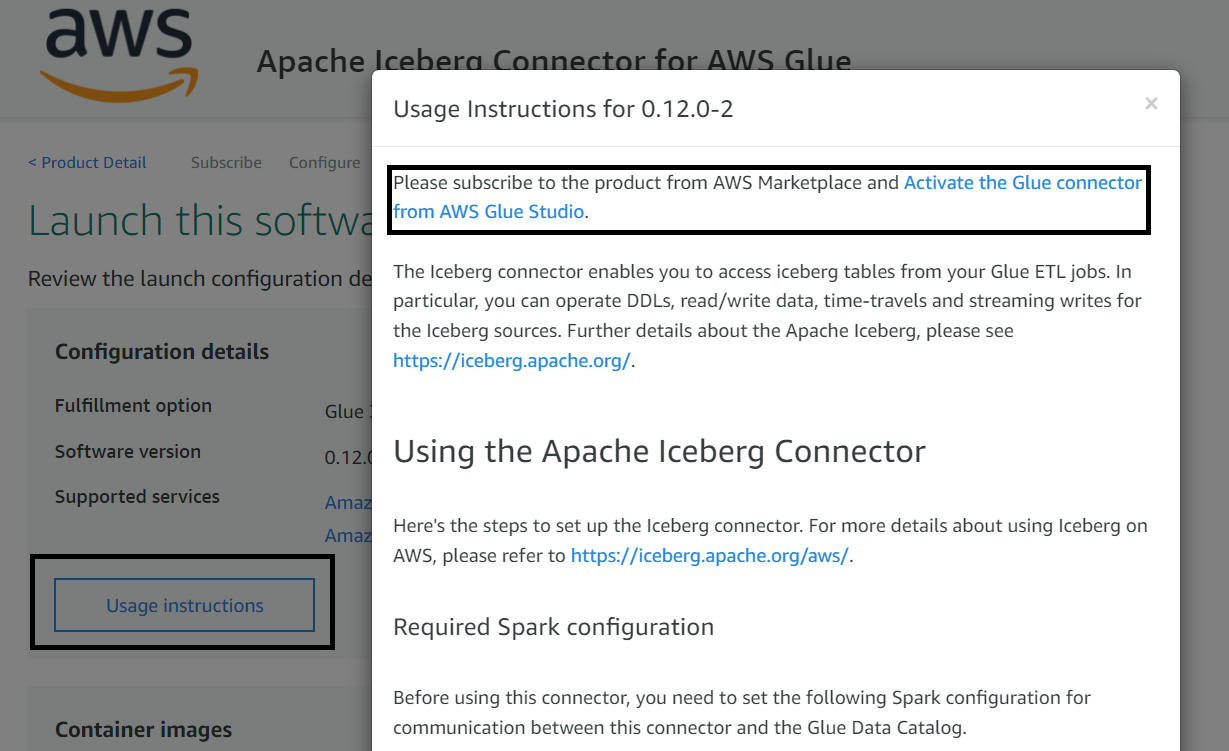
Task: Click the Usage Instructions for 0.12.0-2 title
Action: click(563, 109)
